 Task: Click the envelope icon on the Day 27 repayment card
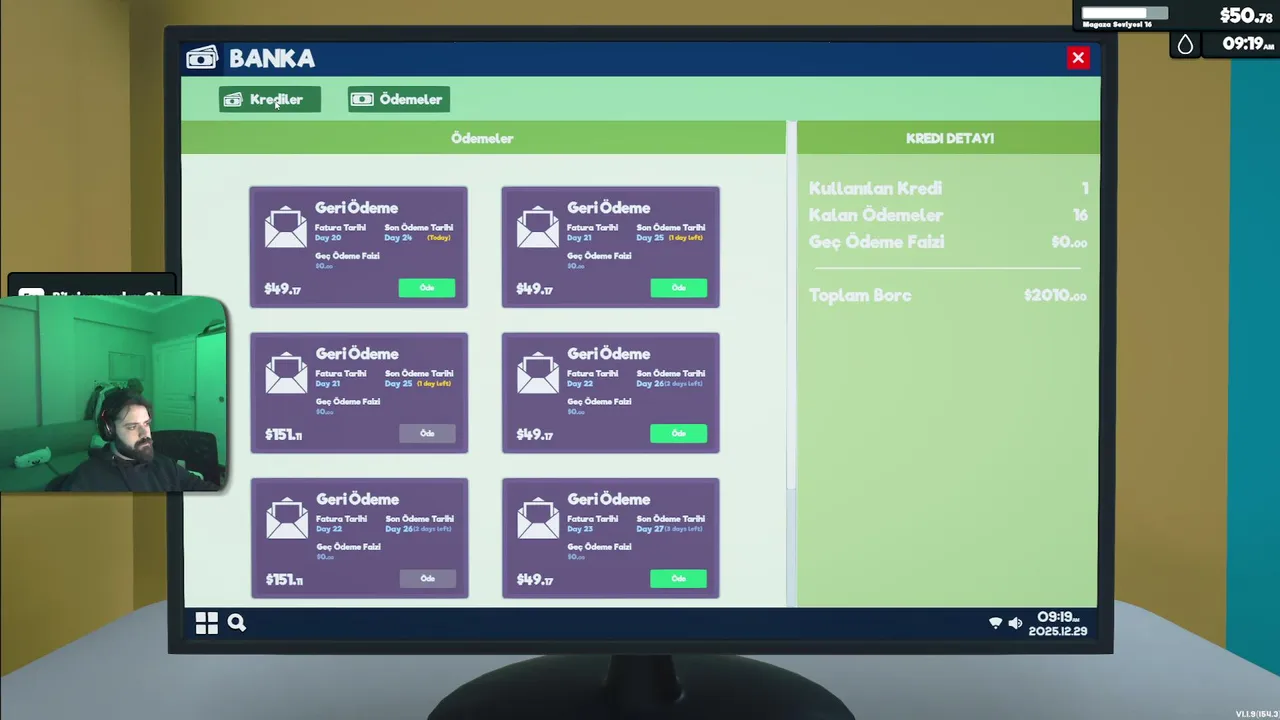click(538, 518)
